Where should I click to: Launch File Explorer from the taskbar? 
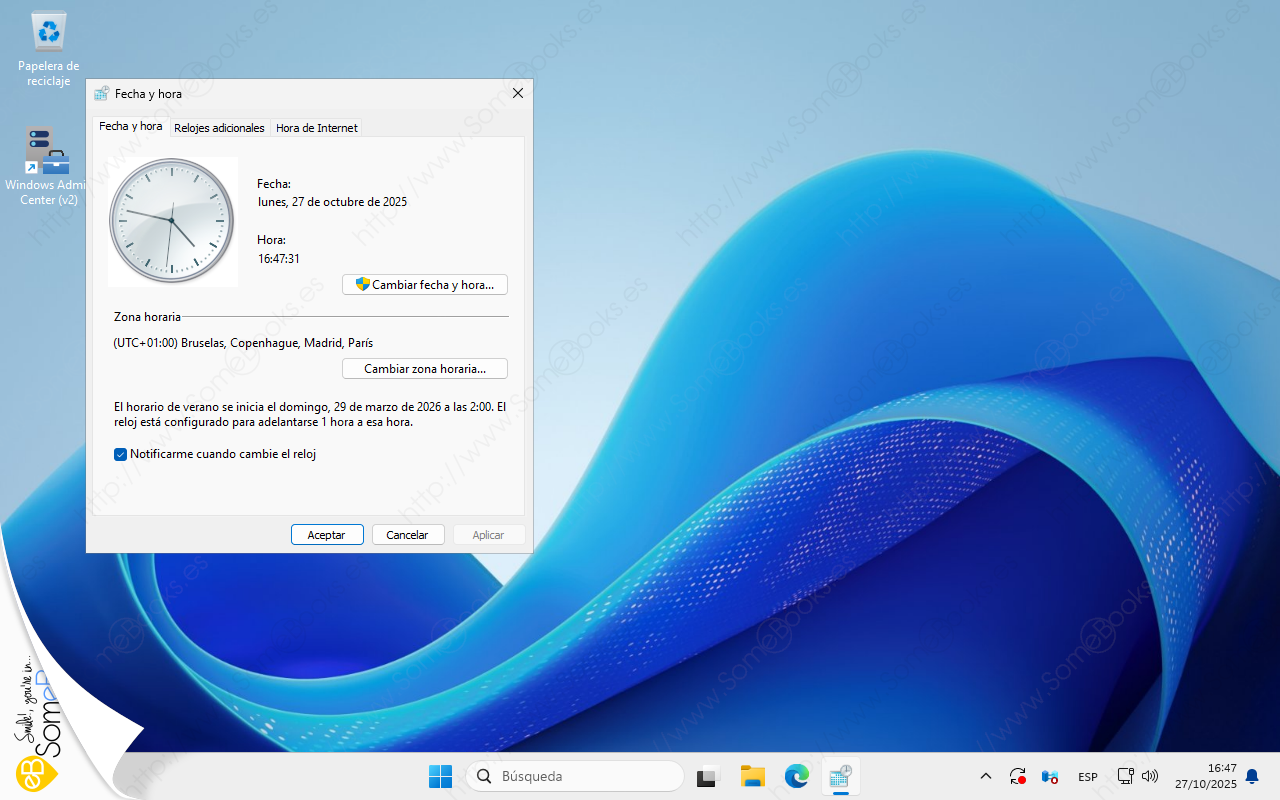pyautogui.click(x=752, y=776)
